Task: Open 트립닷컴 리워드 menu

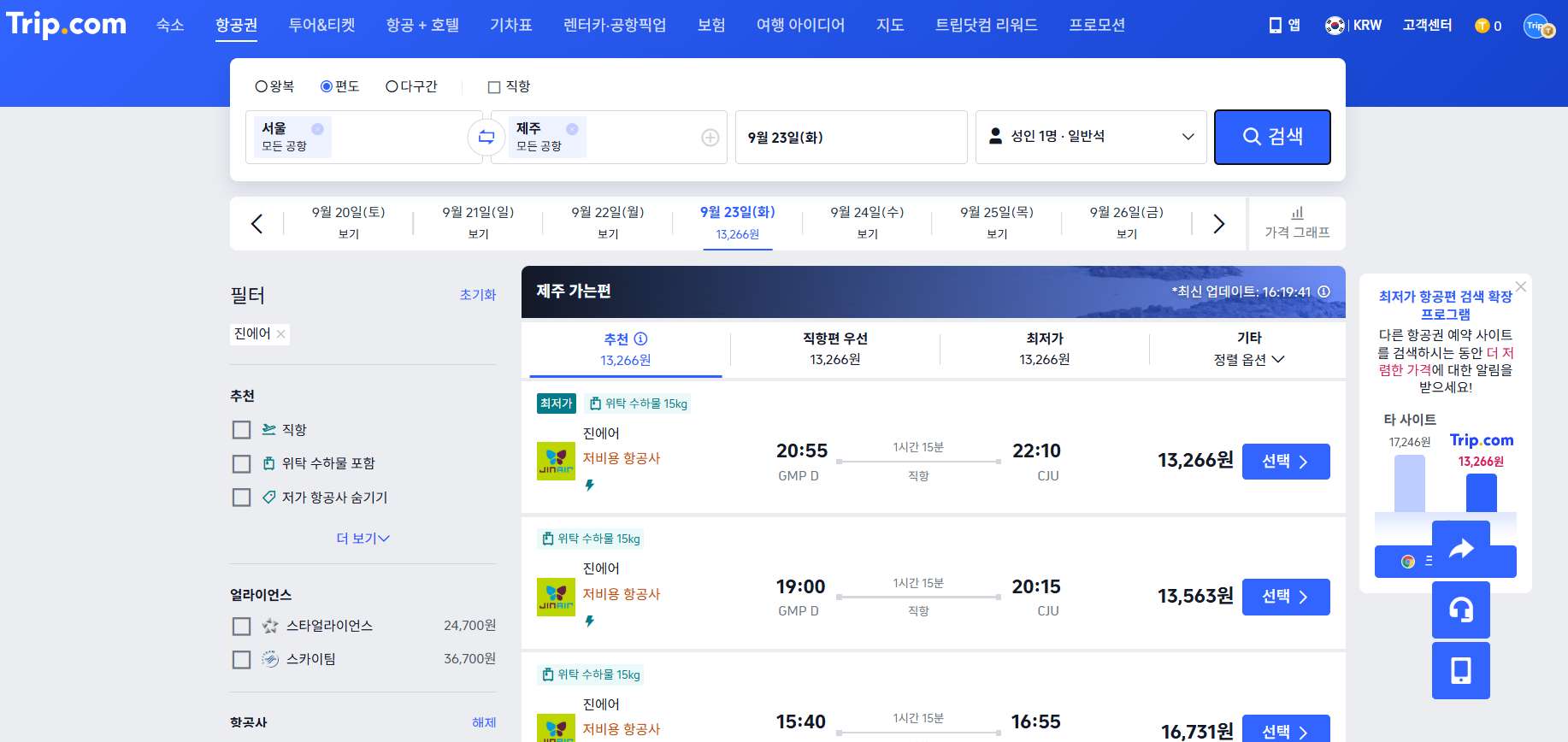Action: click(x=987, y=26)
